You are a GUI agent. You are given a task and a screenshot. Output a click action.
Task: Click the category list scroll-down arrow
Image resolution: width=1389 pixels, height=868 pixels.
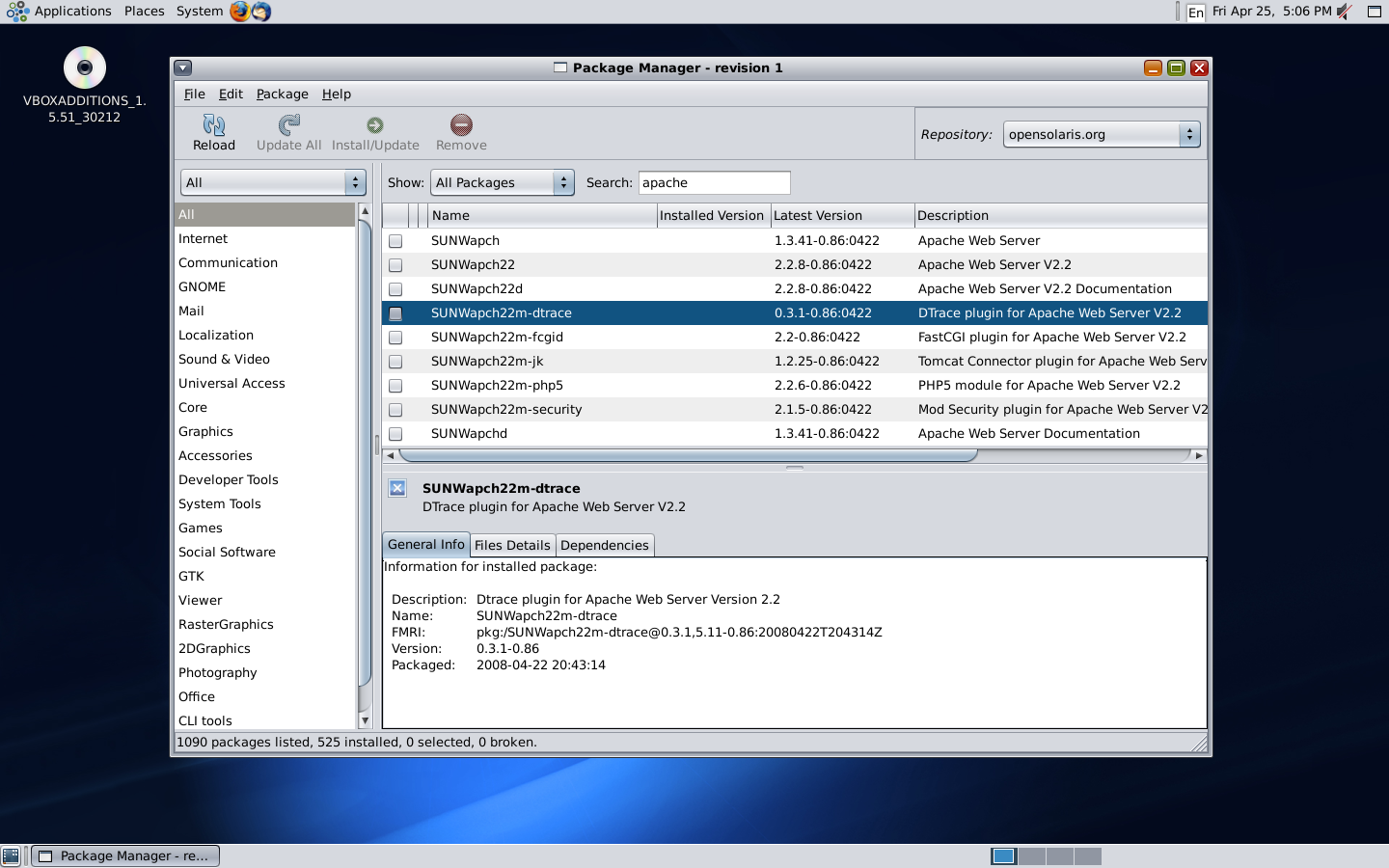coord(365,720)
